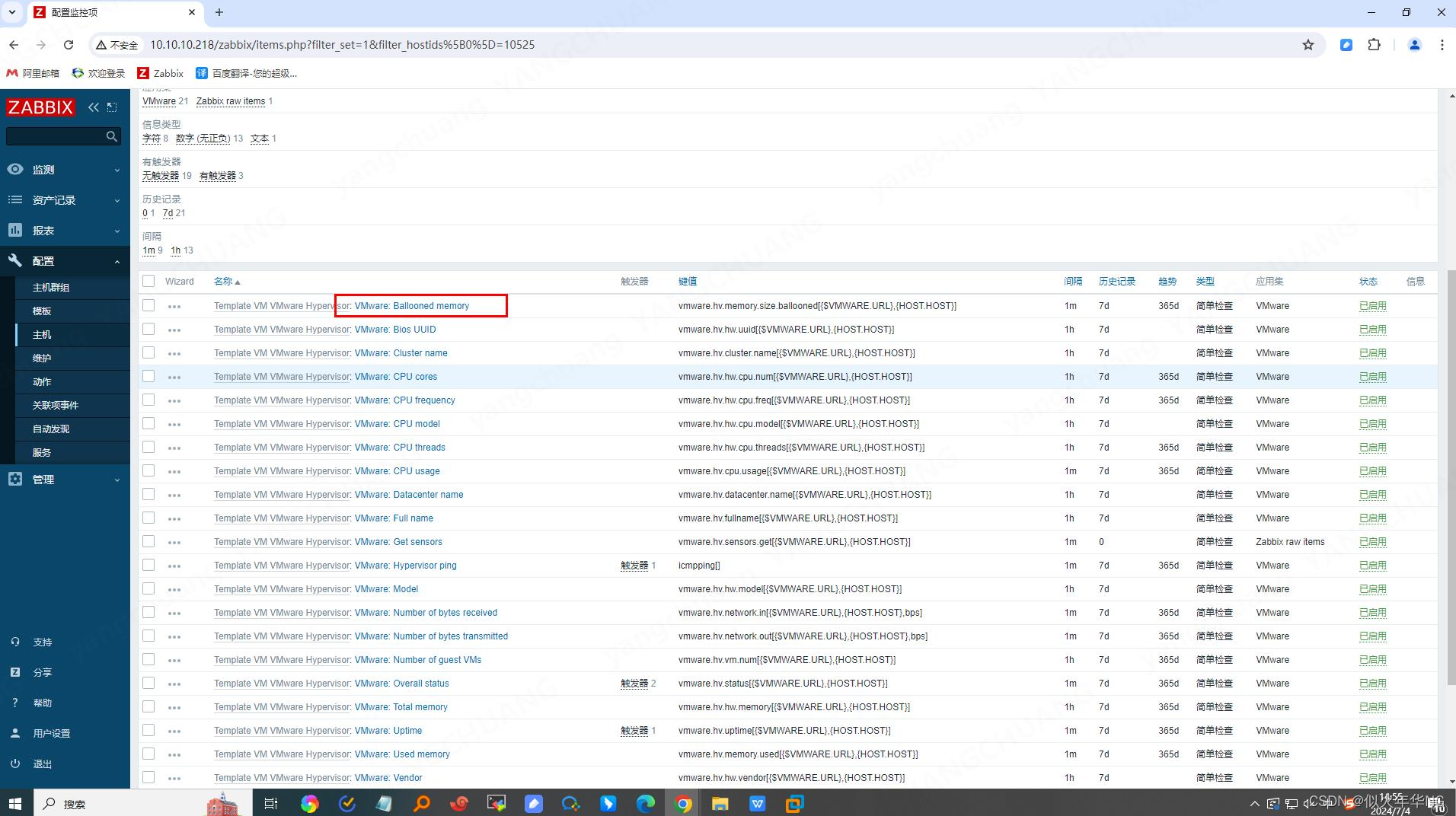Screen dimensions: 1456x816
Task: Open the tab search dropdown arrow
Action: point(12,12)
